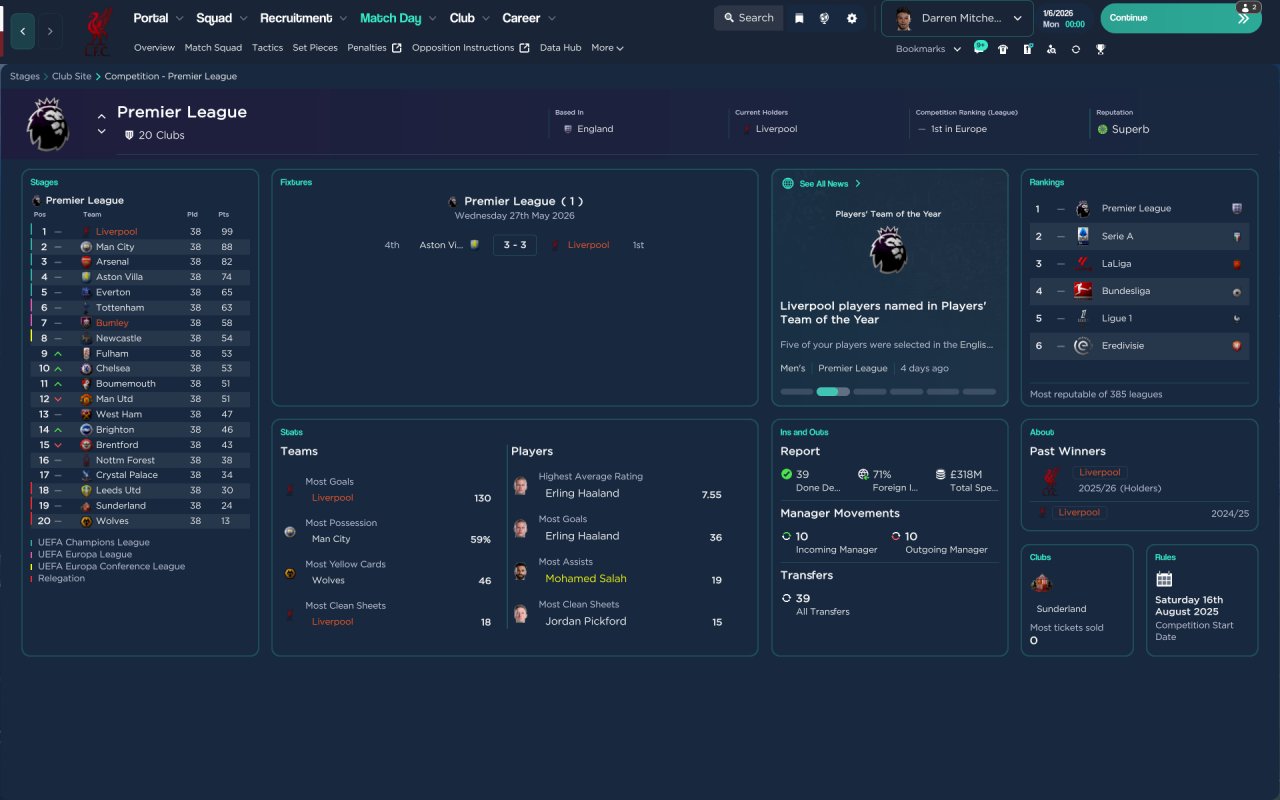This screenshot has height=800, width=1280.
Task: Click the globe icon in the top bar
Action: pos(824,18)
